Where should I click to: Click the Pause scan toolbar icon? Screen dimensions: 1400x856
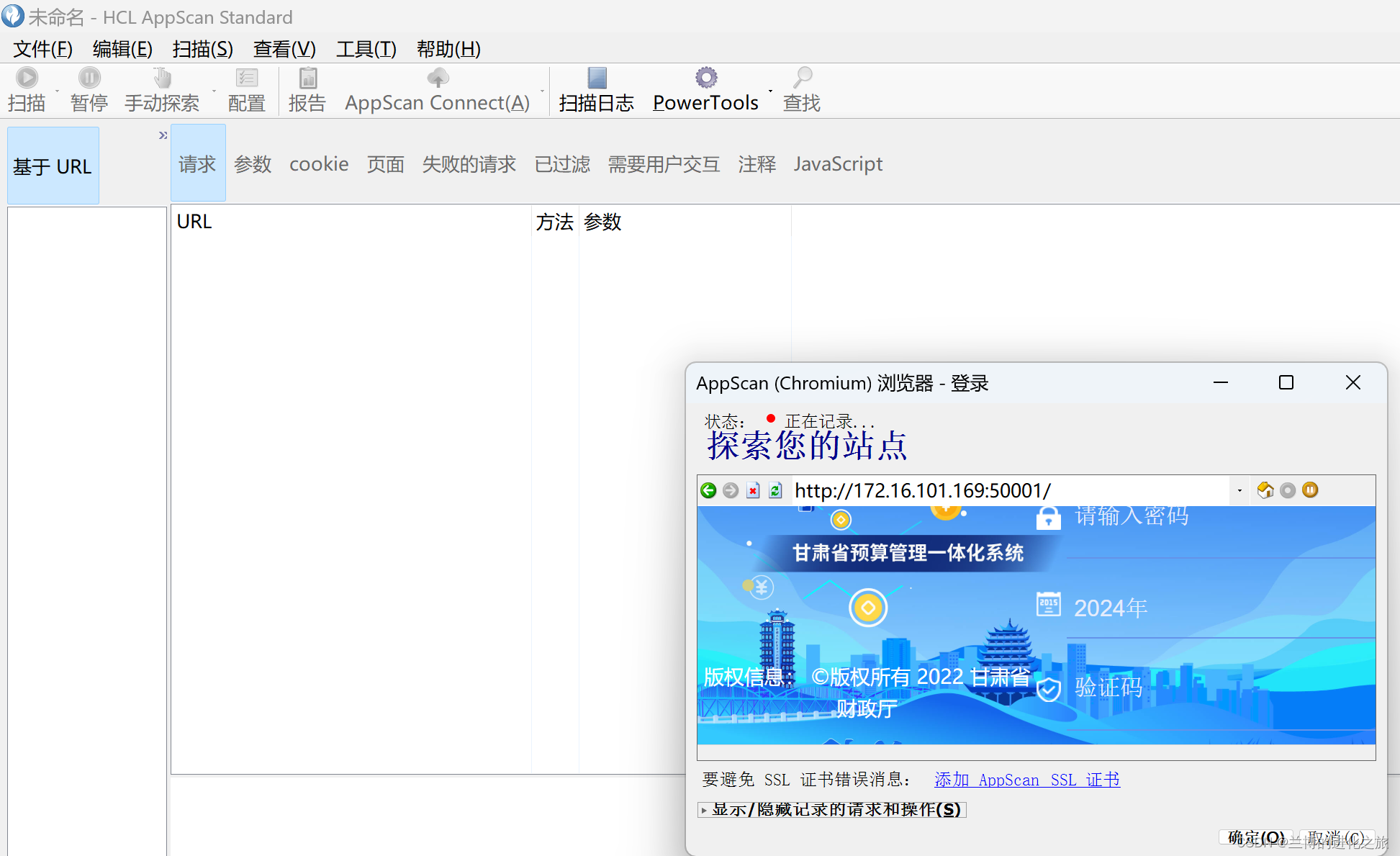[x=89, y=78]
